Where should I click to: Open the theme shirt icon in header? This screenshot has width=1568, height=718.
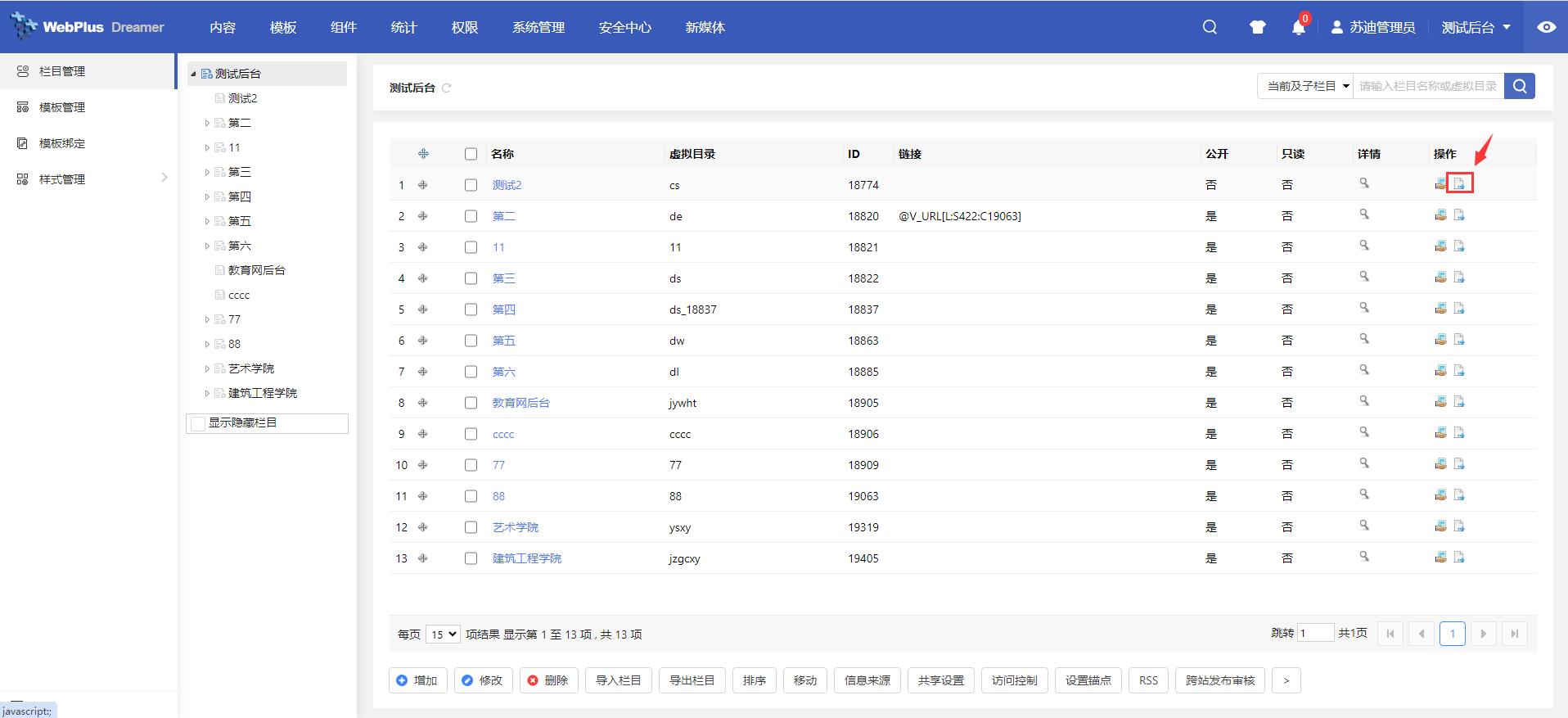[1258, 27]
